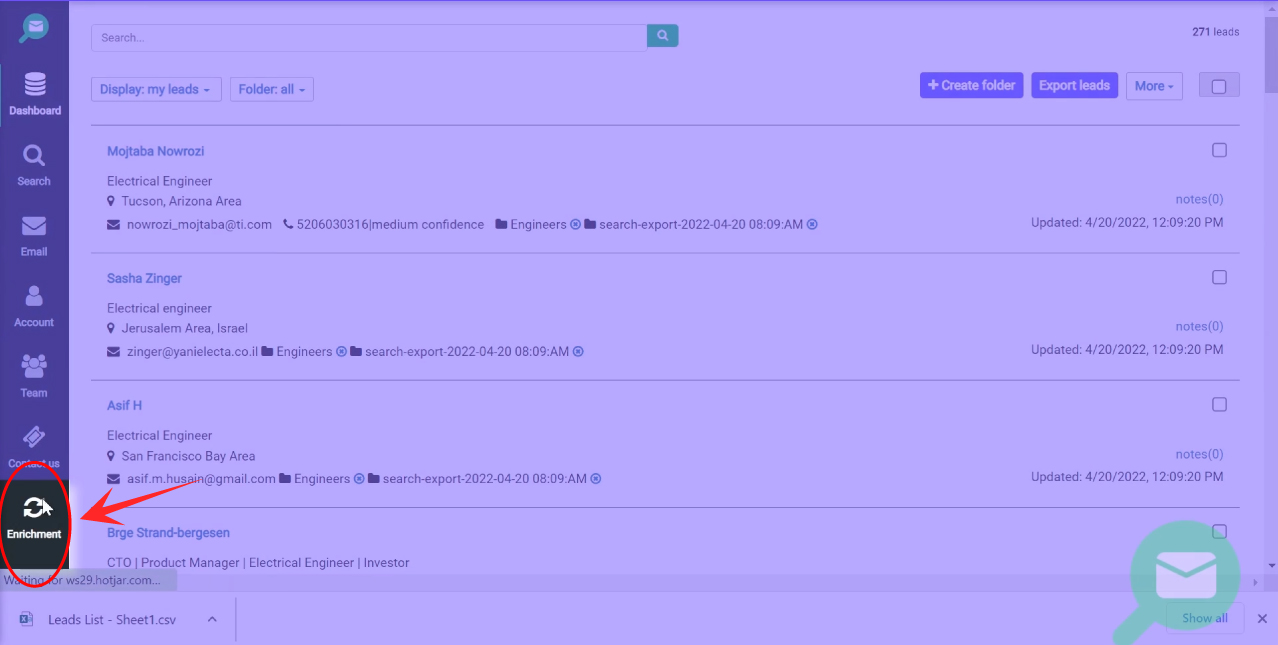Click Create folder button
This screenshot has width=1278, height=645.
(x=972, y=85)
